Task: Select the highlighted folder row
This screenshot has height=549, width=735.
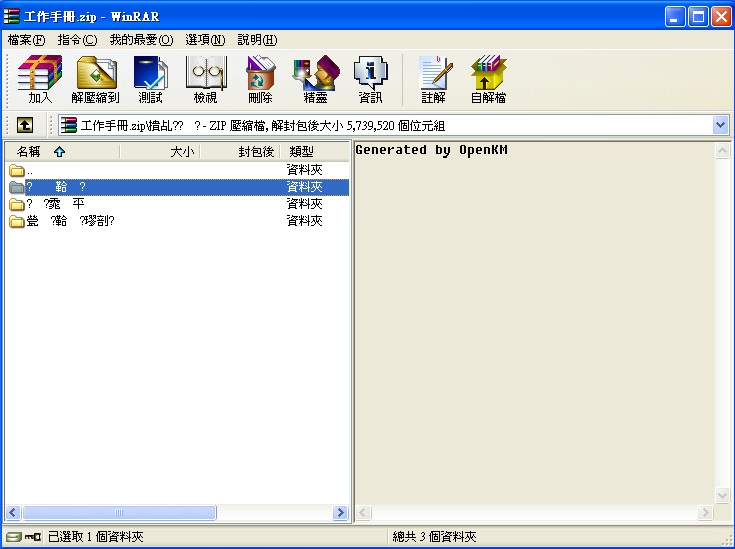Action: pos(177,187)
